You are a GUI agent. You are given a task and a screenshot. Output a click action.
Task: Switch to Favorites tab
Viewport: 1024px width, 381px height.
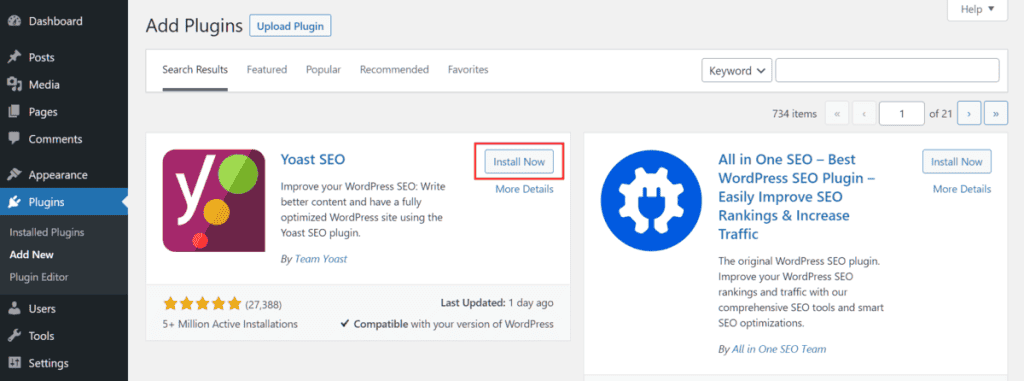468,69
